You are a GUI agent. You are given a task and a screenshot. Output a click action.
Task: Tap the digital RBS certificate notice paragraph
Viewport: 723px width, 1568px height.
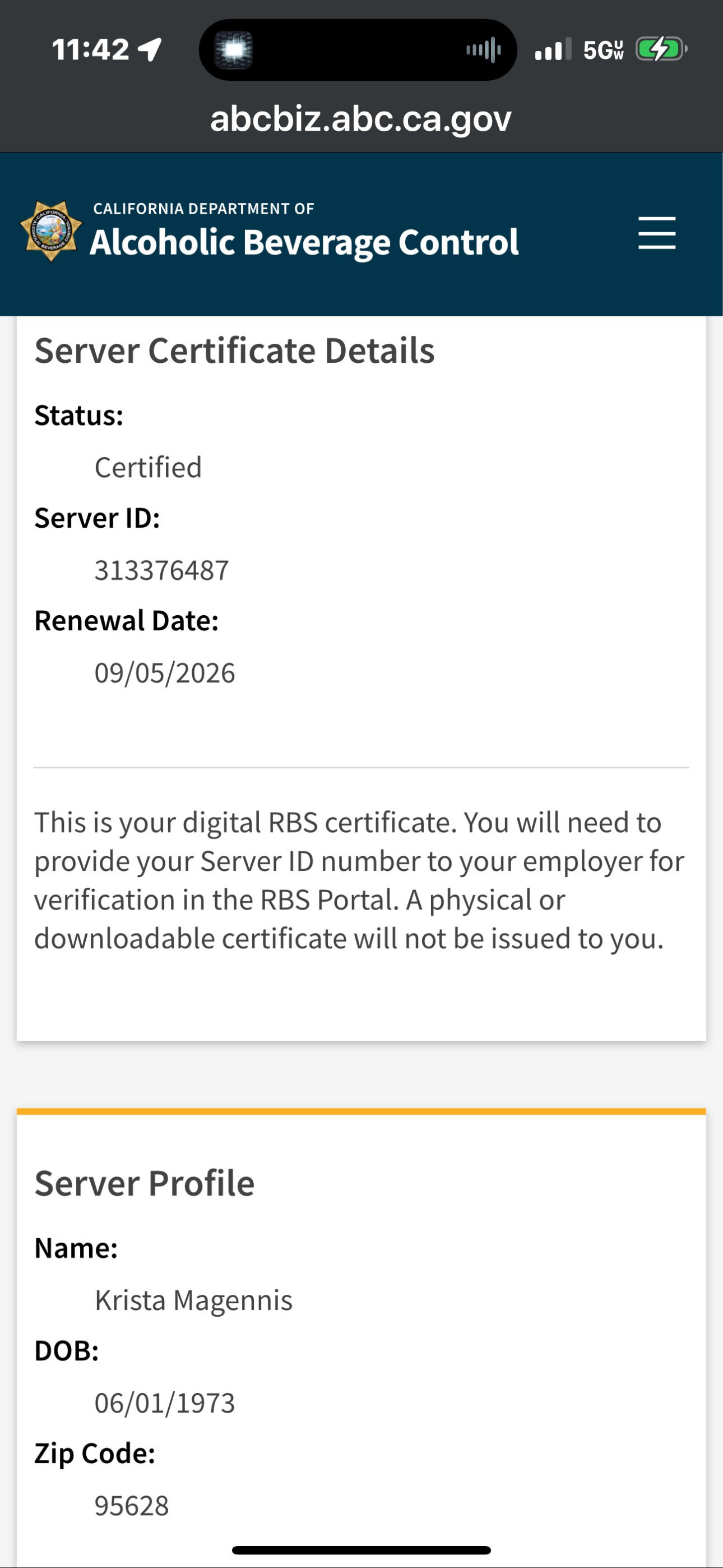359,880
